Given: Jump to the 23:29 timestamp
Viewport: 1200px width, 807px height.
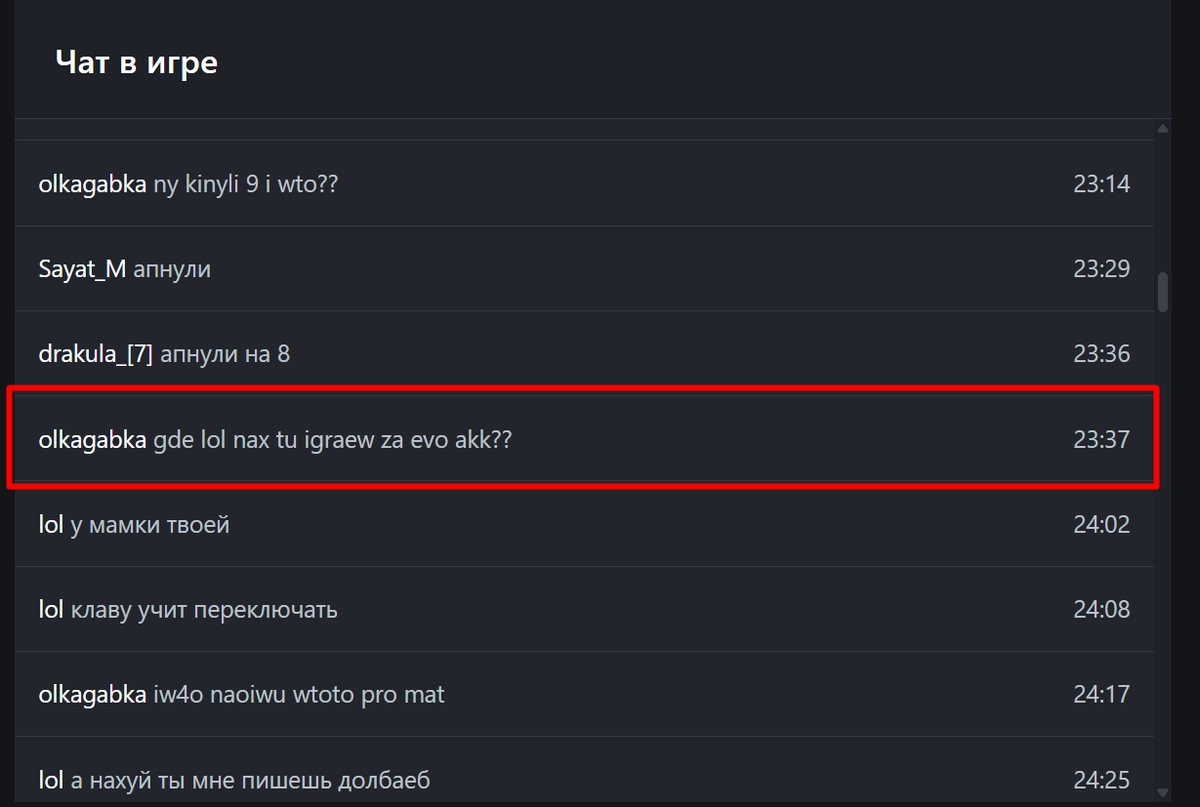Looking at the screenshot, I should pyautogui.click(x=1101, y=269).
